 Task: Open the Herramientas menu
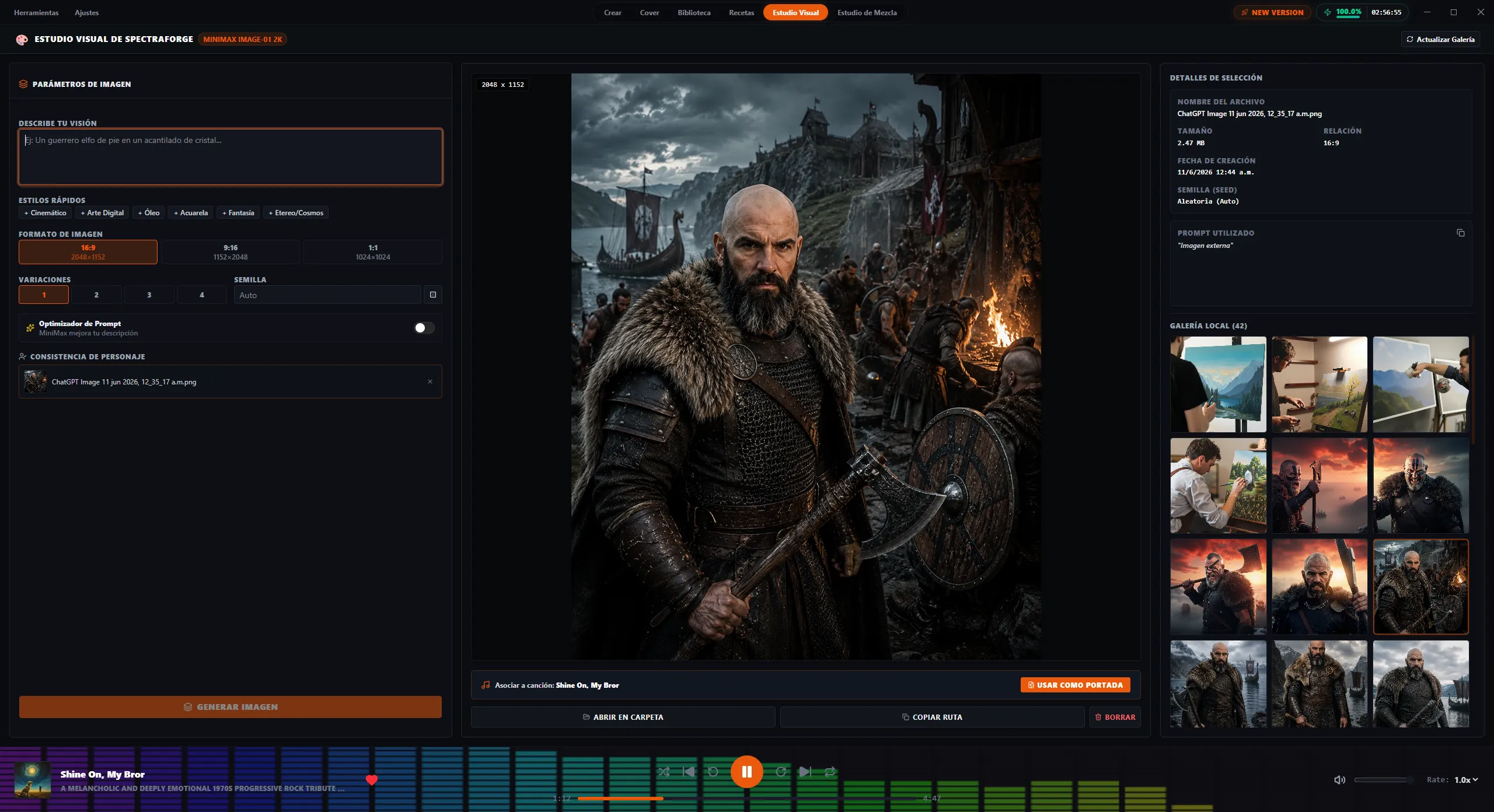(x=36, y=12)
